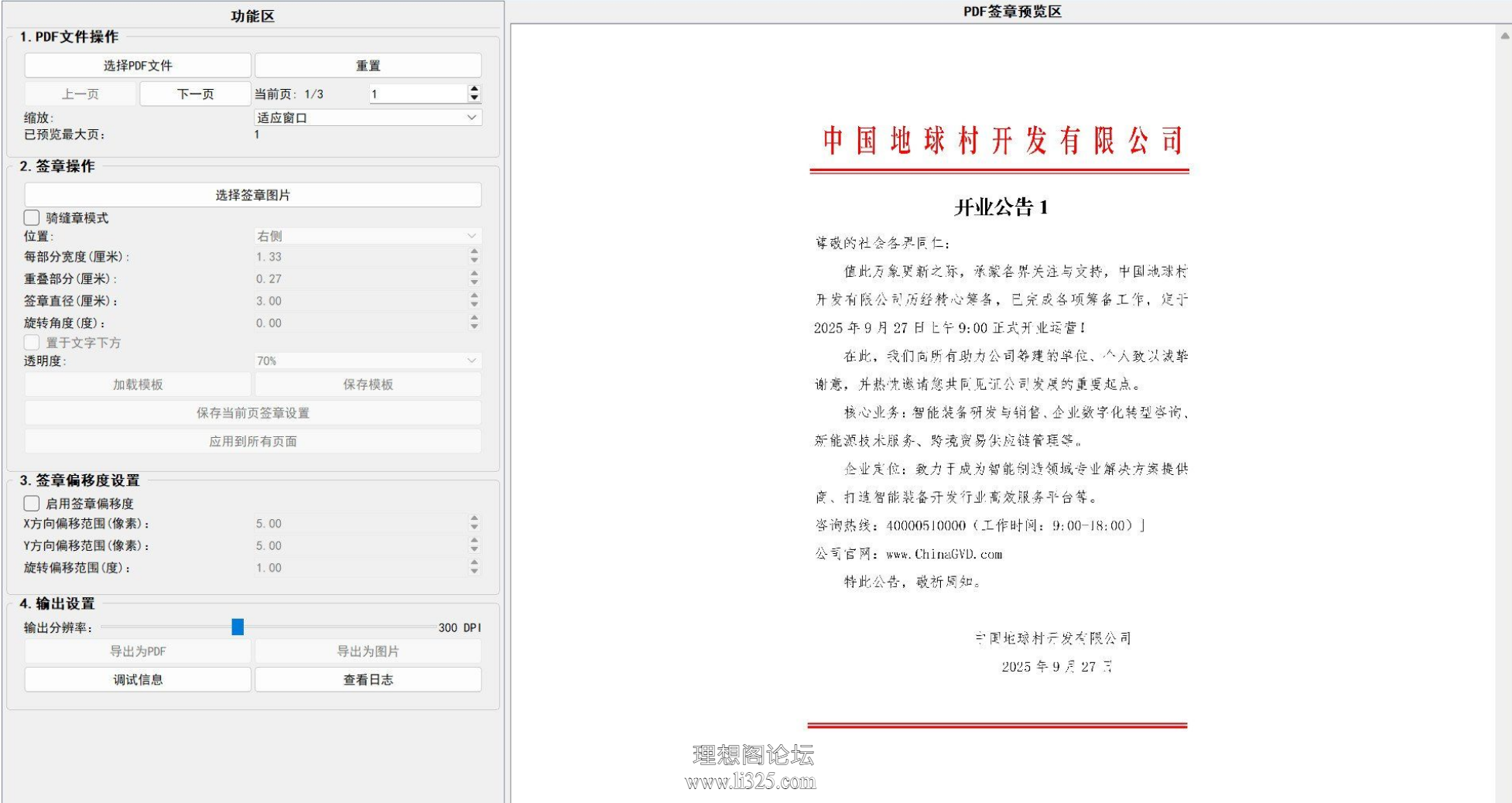Image resolution: width=1512 pixels, height=803 pixels.
Task: Click the 调试信息 button
Action: (138, 680)
